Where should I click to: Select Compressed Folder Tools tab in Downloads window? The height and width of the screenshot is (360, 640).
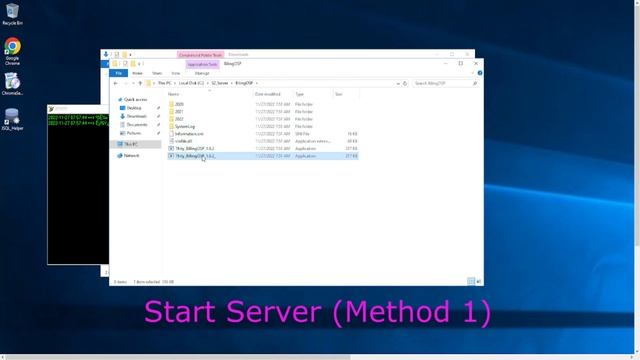pyautogui.click(x=200, y=55)
